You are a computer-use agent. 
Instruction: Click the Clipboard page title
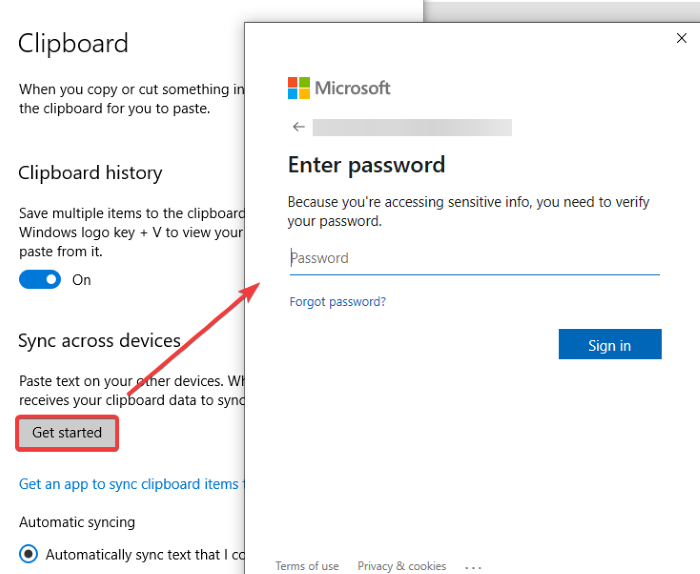coord(73,44)
